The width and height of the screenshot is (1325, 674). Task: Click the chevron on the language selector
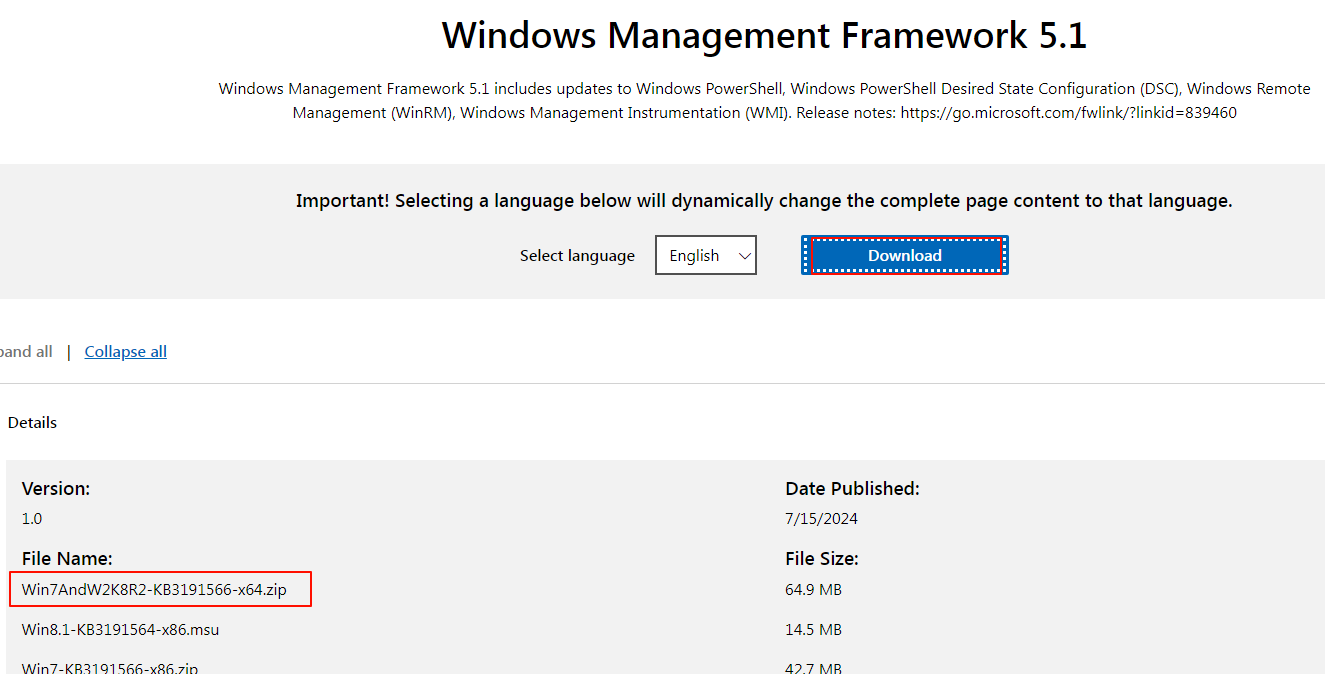click(742, 255)
